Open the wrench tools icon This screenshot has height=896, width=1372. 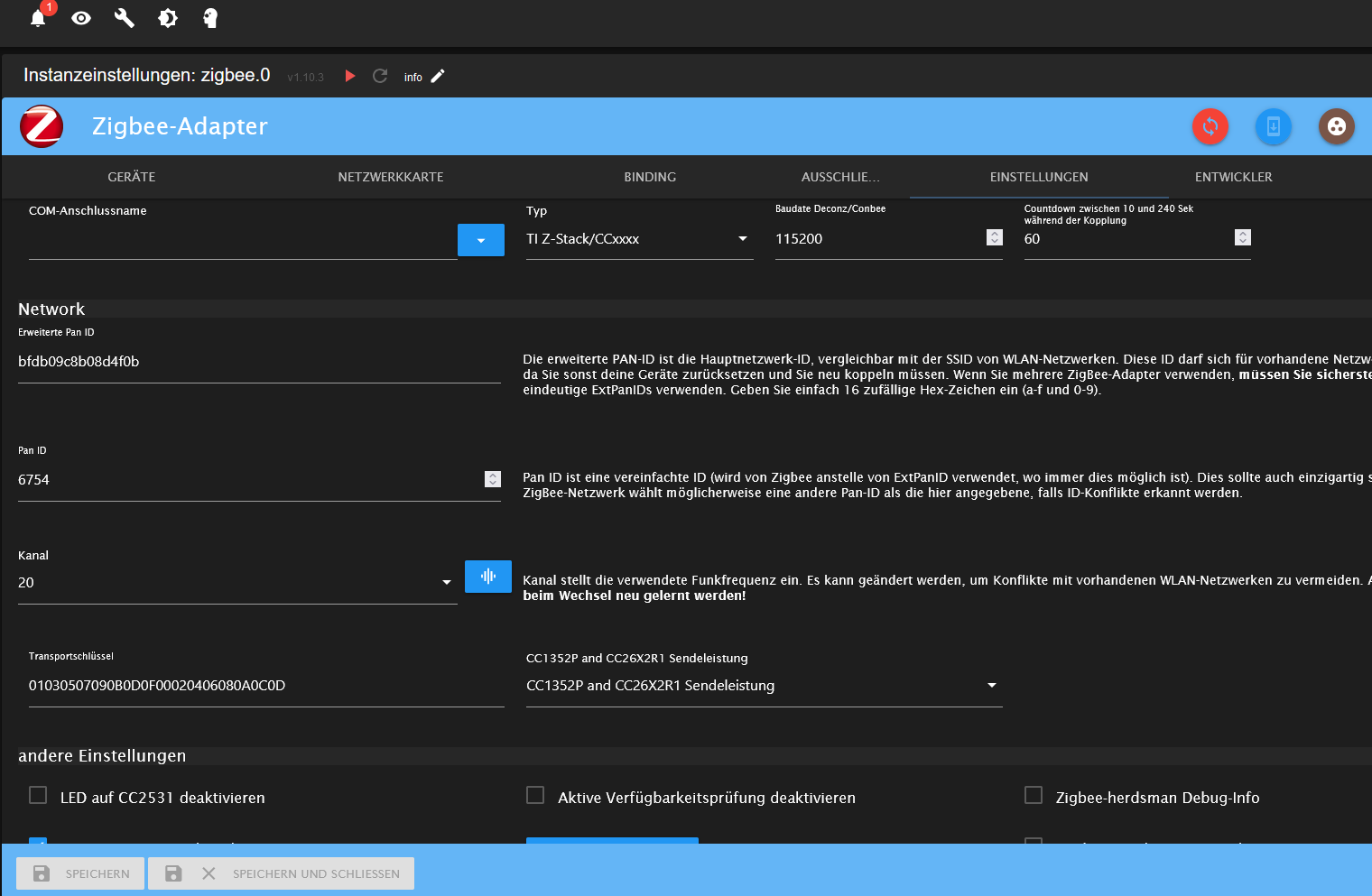(x=125, y=18)
